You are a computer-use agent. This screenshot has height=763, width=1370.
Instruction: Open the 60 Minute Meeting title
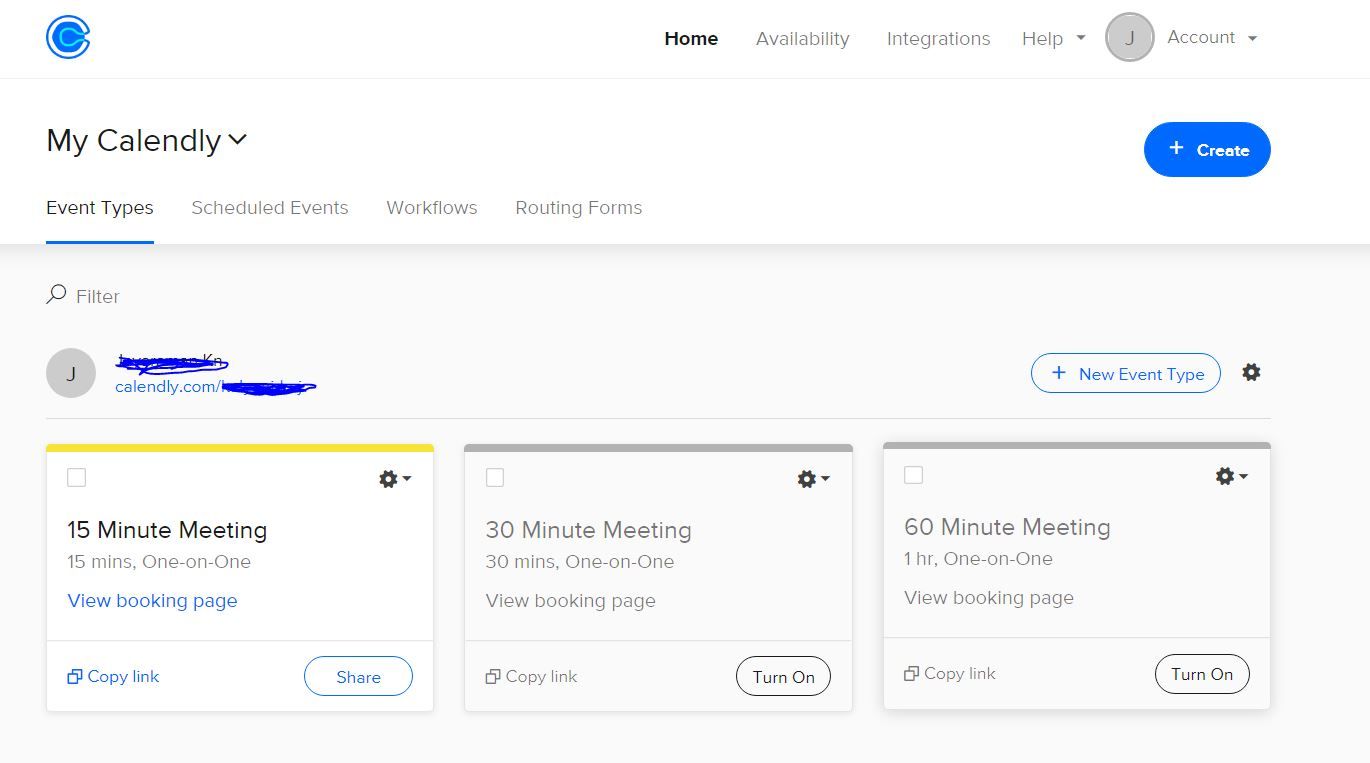(1007, 527)
